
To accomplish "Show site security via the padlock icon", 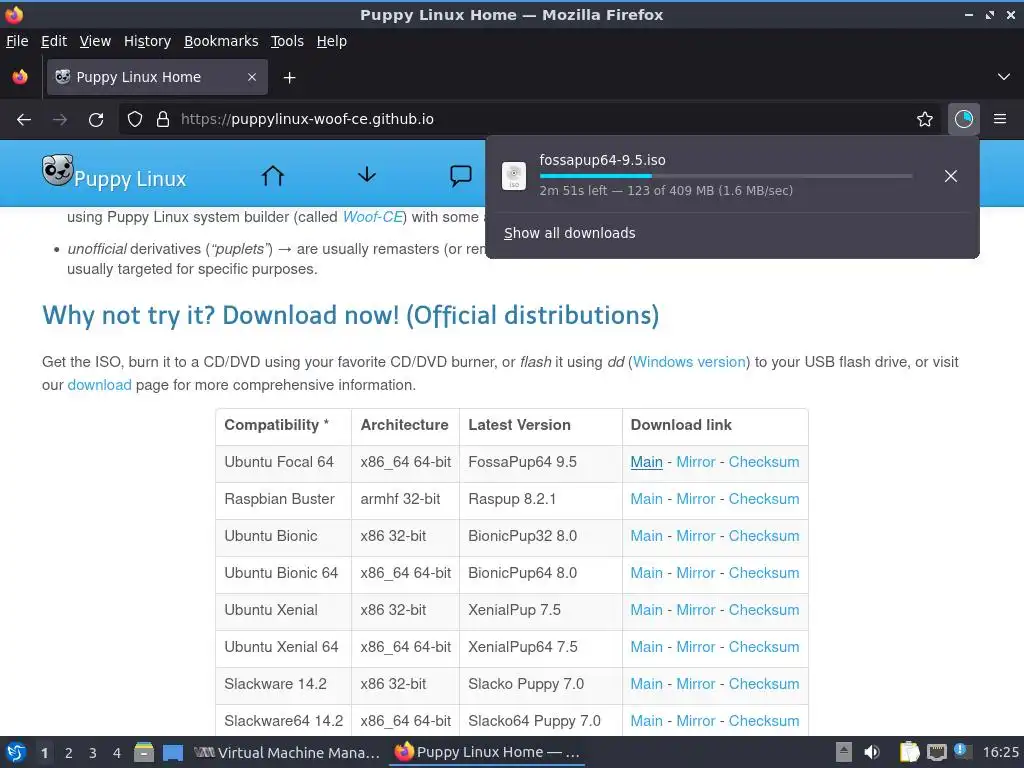I will (x=163, y=120).
